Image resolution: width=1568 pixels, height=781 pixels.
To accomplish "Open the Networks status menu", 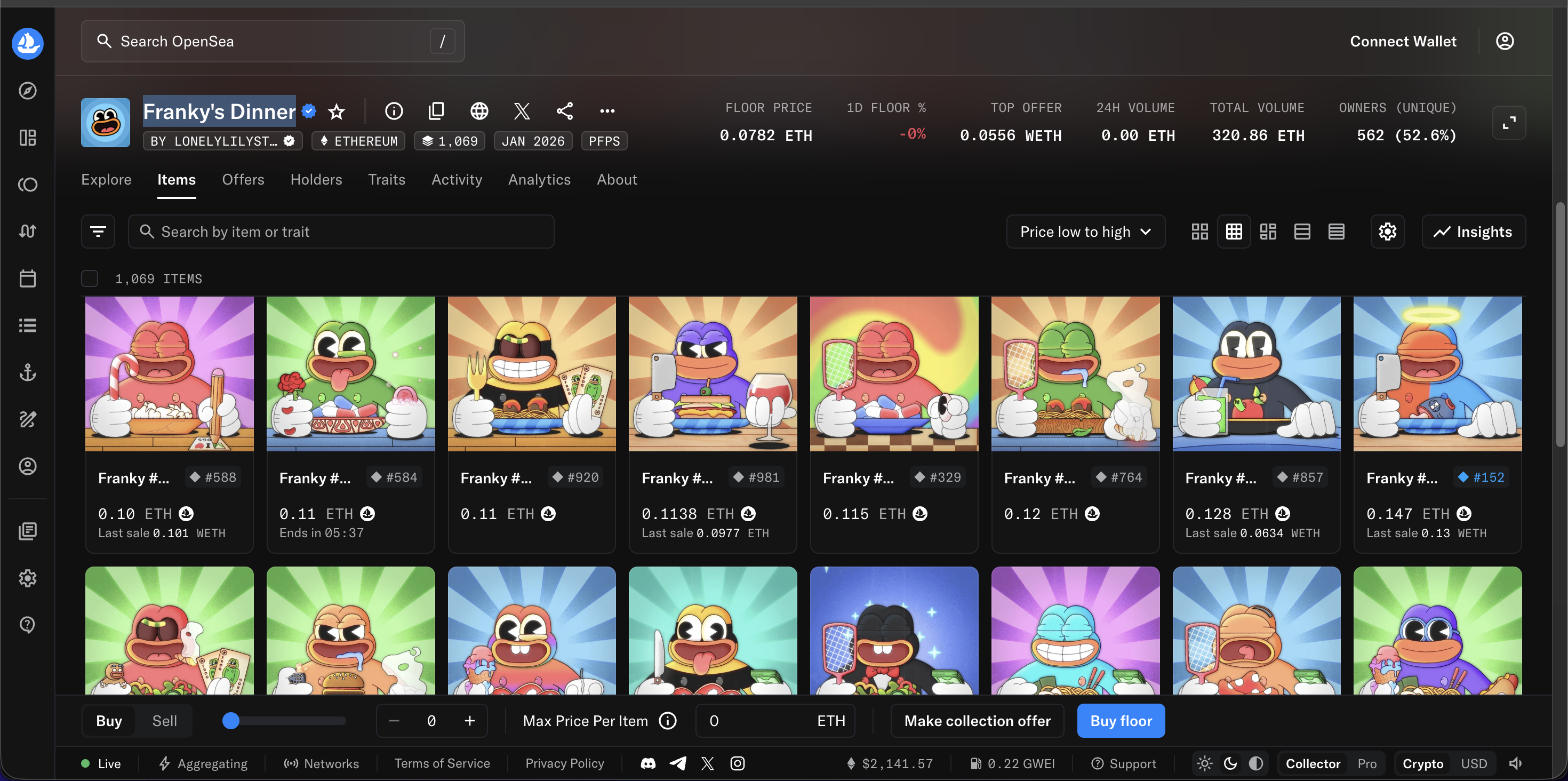I will [322, 763].
